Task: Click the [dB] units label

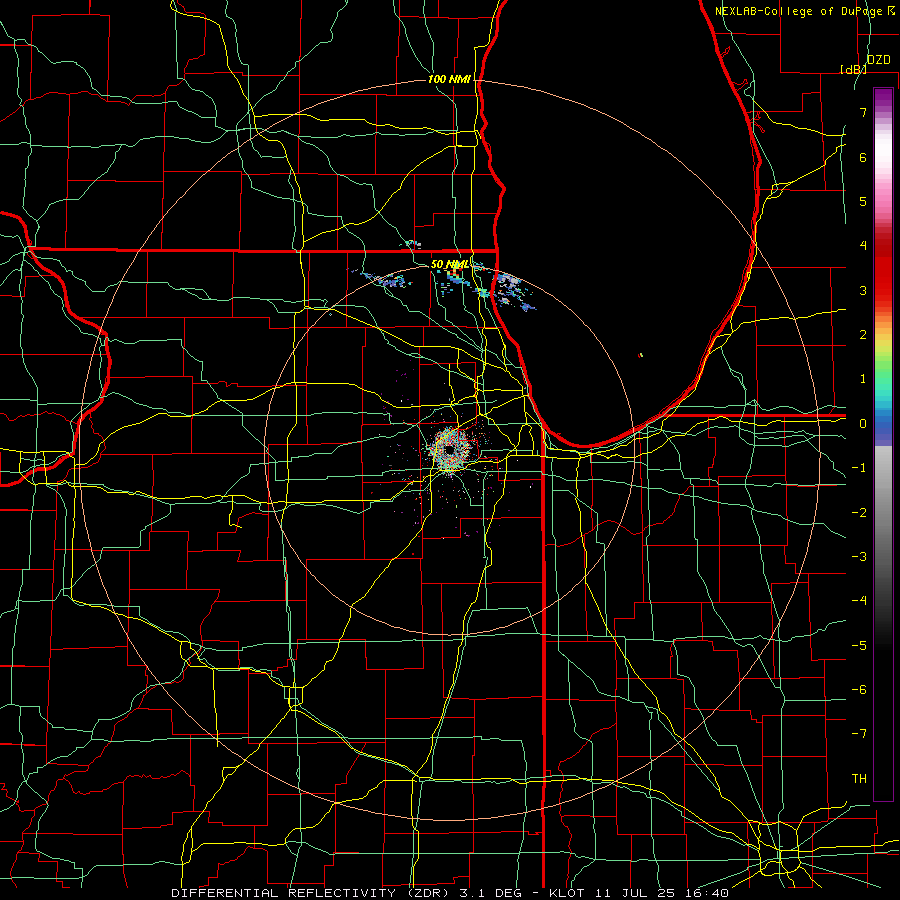Action: (x=854, y=69)
